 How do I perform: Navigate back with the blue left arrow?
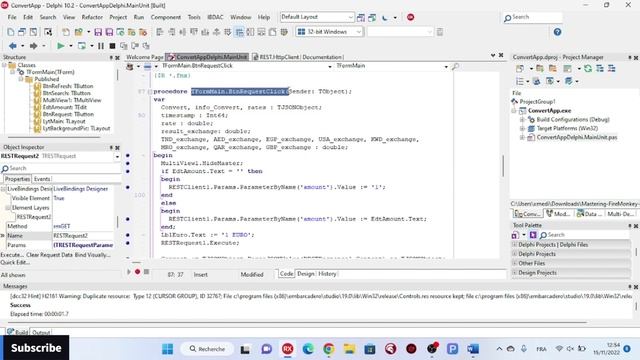click(13, 46)
